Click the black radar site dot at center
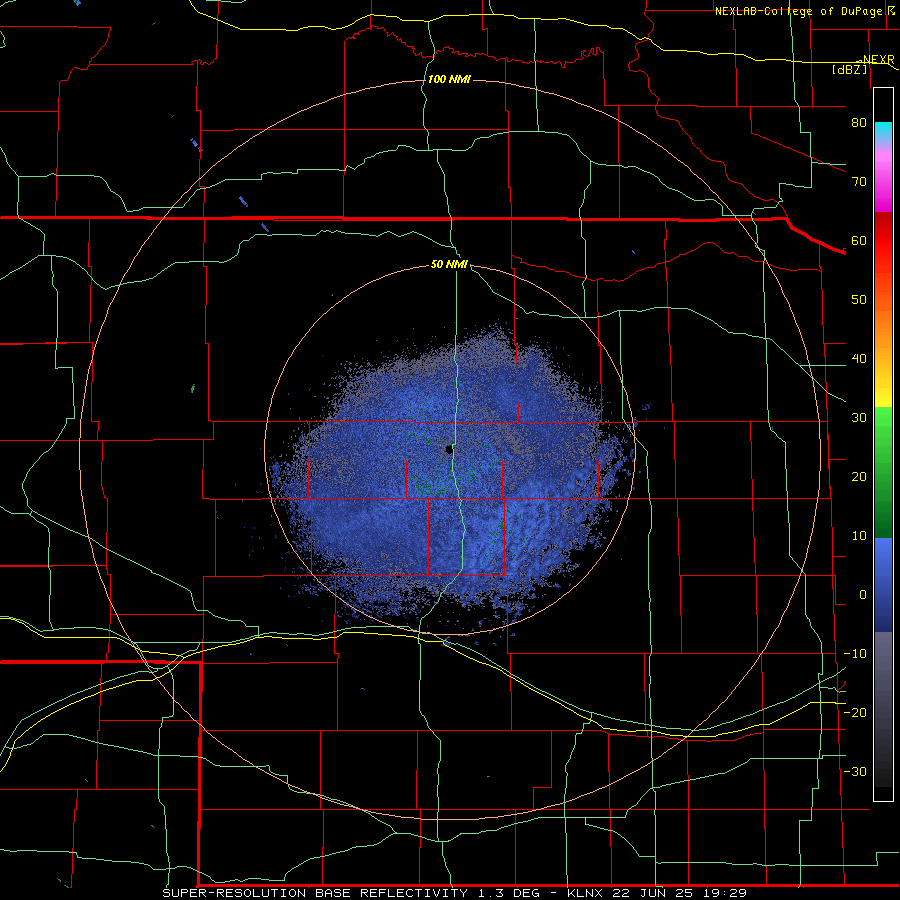The height and width of the screenshot is (900, 900). (x=449, y=450)
